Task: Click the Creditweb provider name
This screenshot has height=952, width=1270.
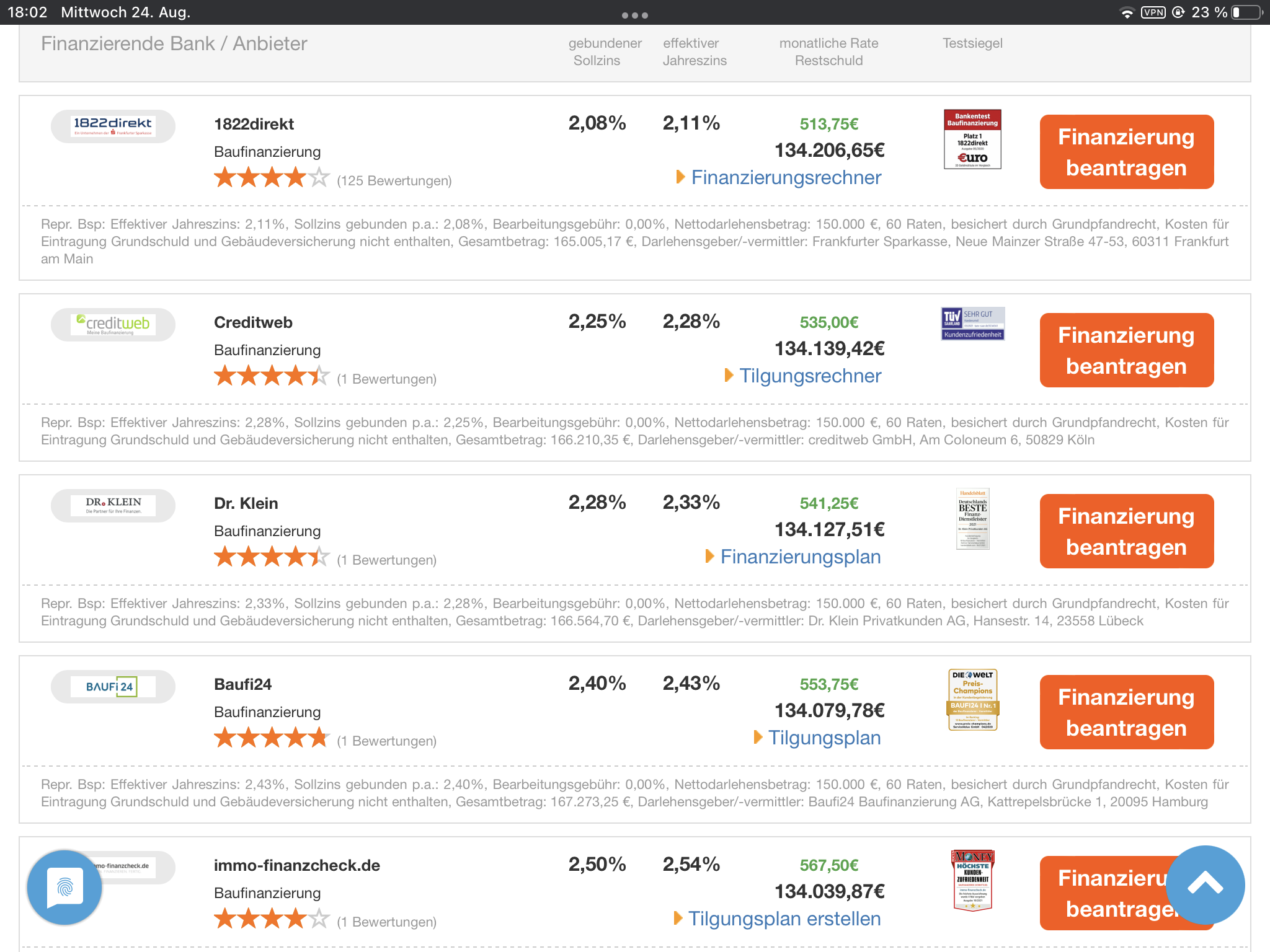Action: pyautogui.click(x=253, y=322)
